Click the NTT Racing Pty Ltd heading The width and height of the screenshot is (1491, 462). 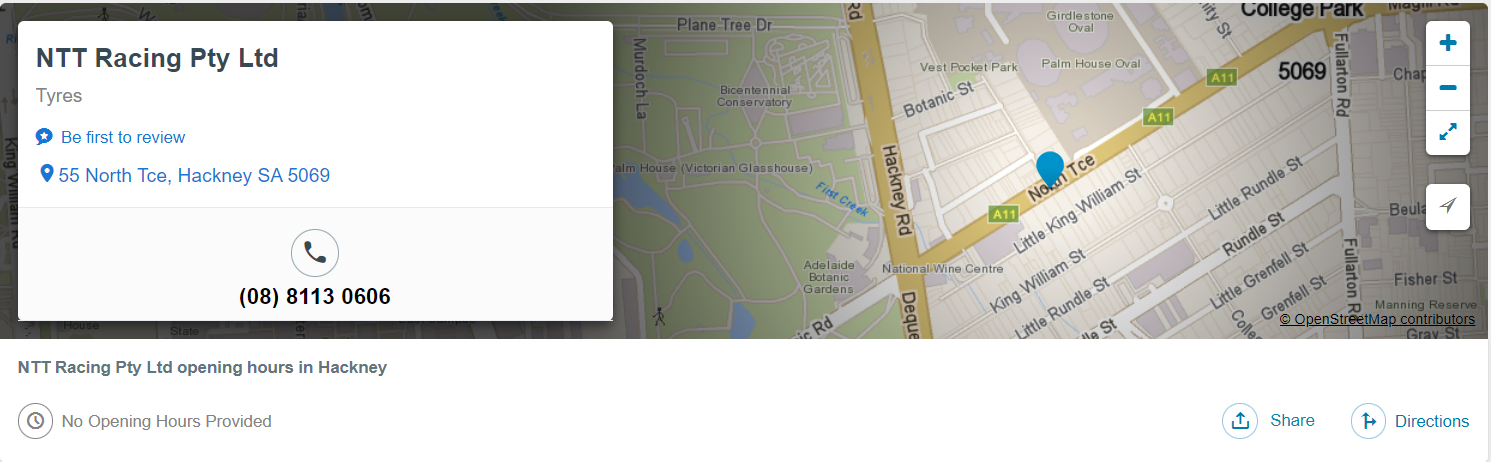[x=157, y=58]
